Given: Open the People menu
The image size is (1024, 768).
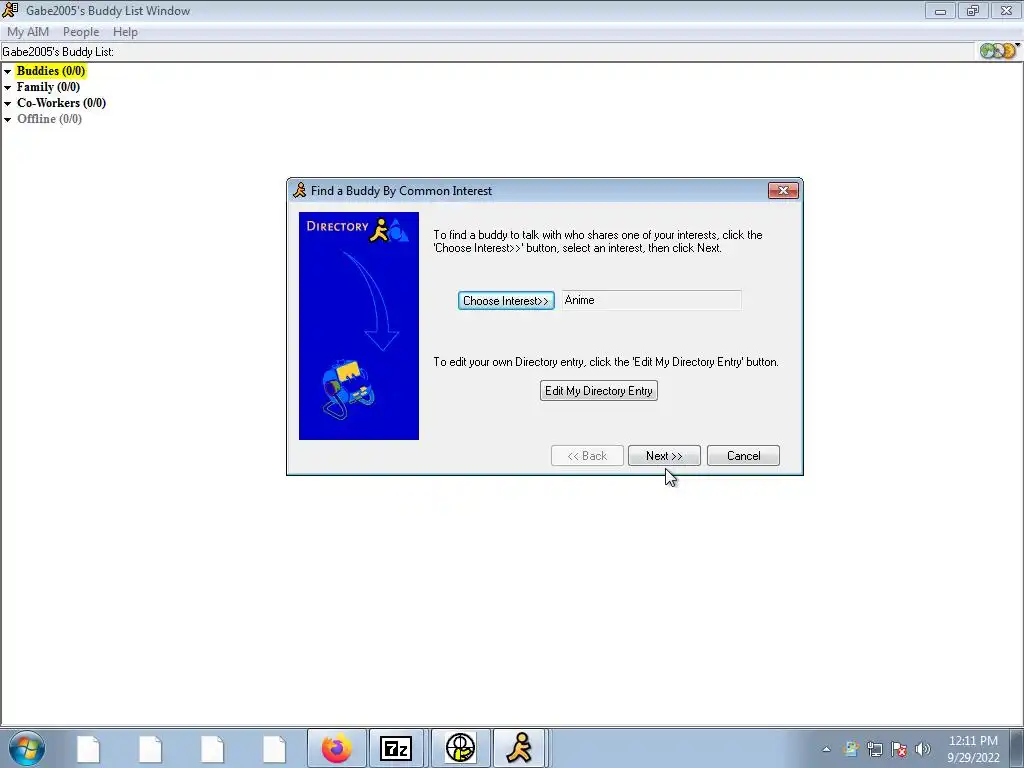Looking at the screenshot, I should tap(81, 31).
